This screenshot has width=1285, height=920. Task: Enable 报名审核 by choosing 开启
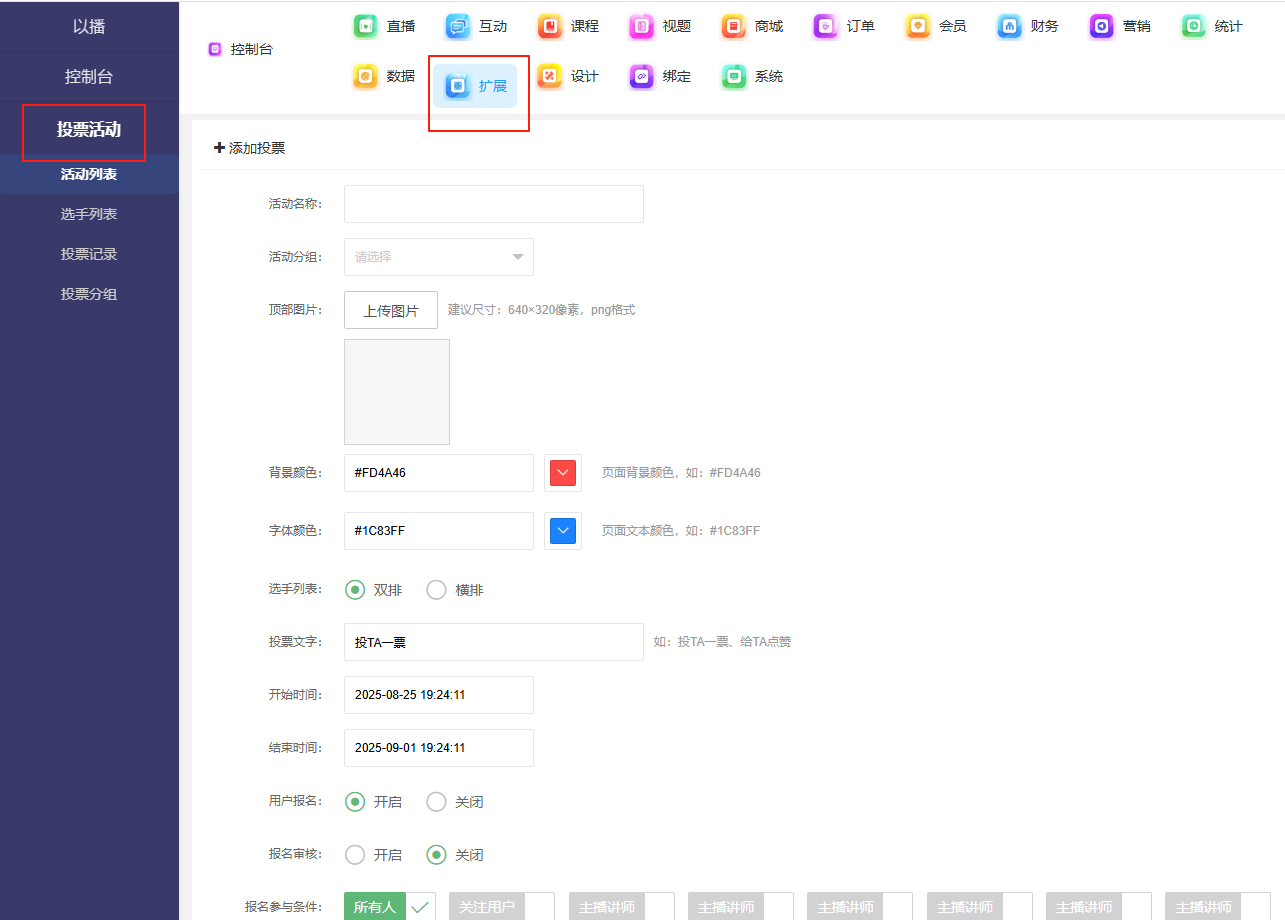click(354, 855)
